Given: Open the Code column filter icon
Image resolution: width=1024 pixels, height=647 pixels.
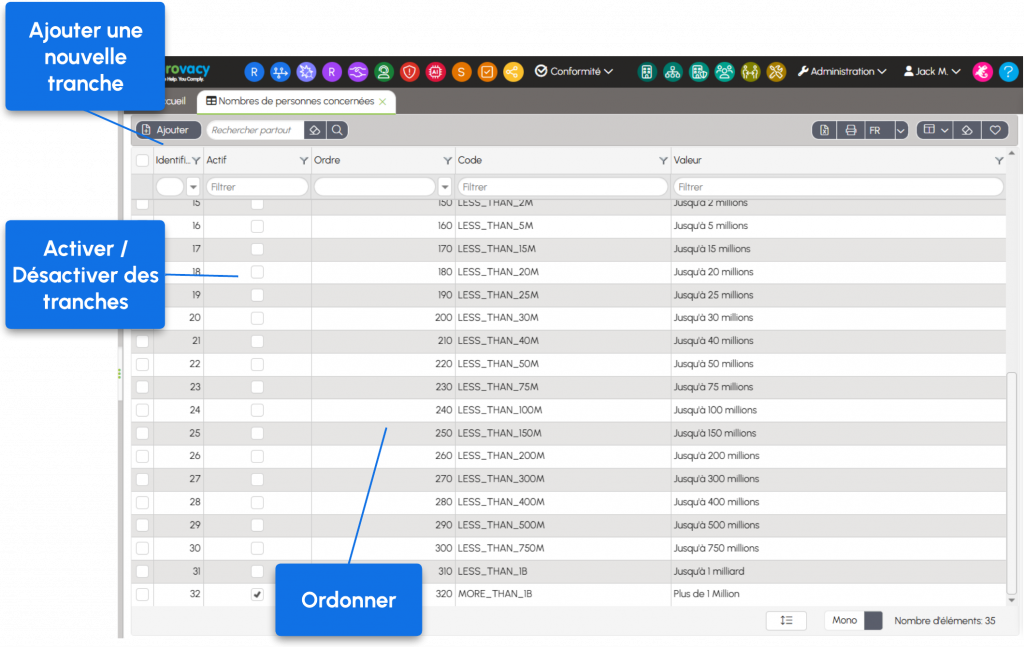Looking at the screenshot, I should click(x=663, y=161).
